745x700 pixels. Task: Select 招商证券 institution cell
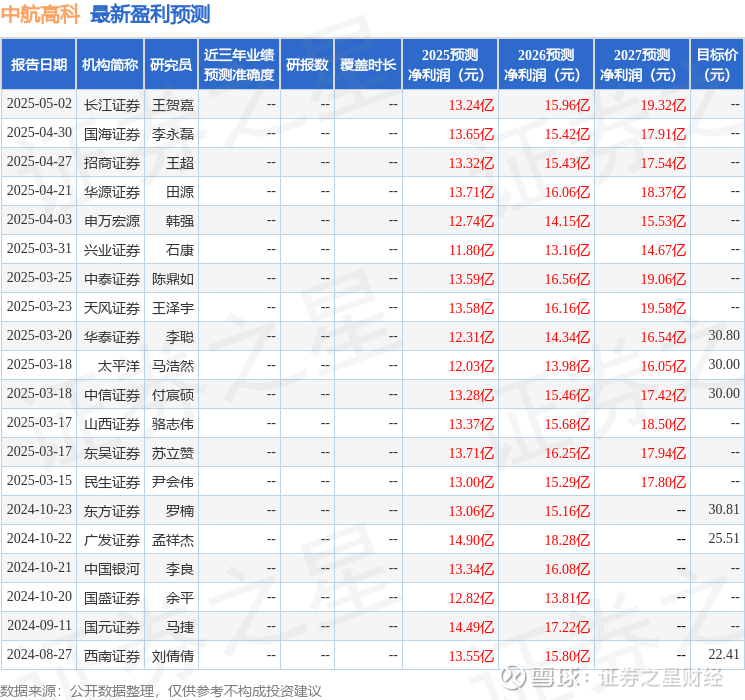pyautogui.click(x=112, y=163)
